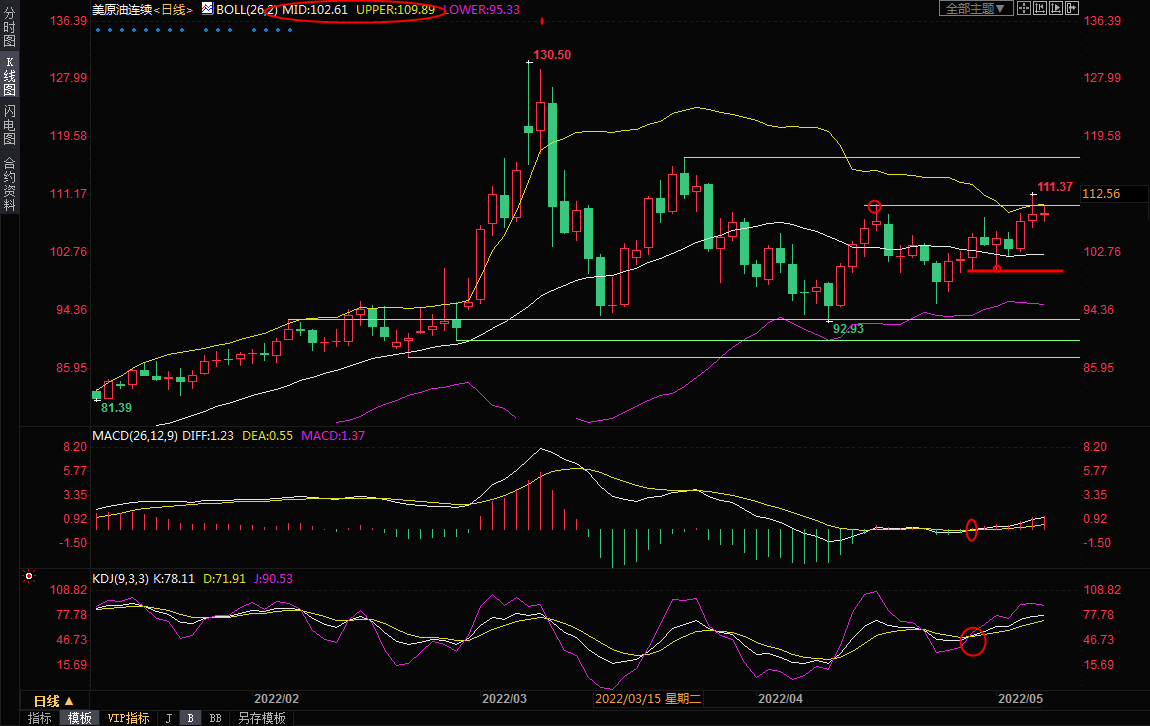Open the 合约资料 sidebar panel
The width and height of the screenshot is (1150, 726).
(9, 184)
